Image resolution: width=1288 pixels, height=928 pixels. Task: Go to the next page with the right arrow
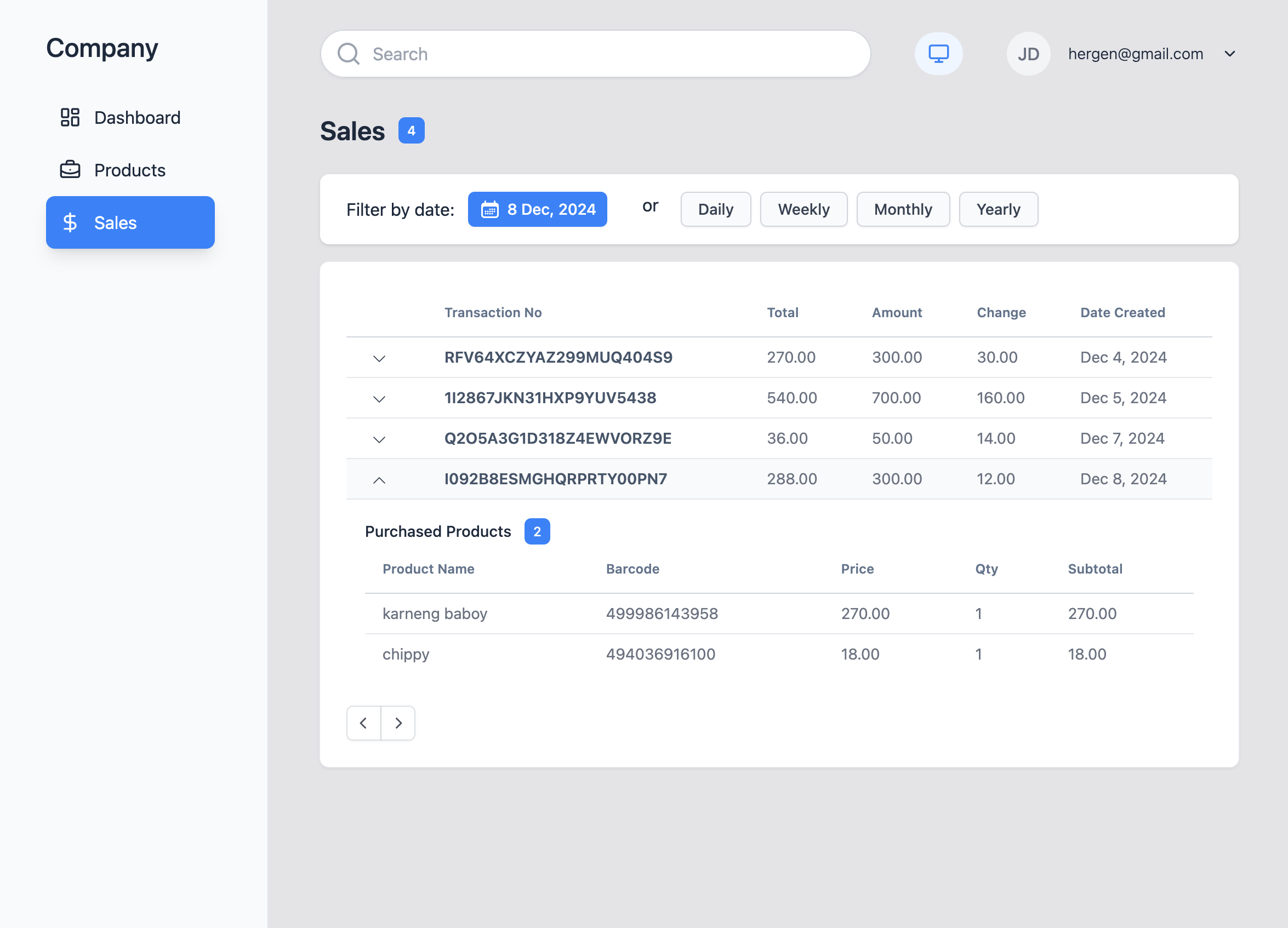[398, 723]
